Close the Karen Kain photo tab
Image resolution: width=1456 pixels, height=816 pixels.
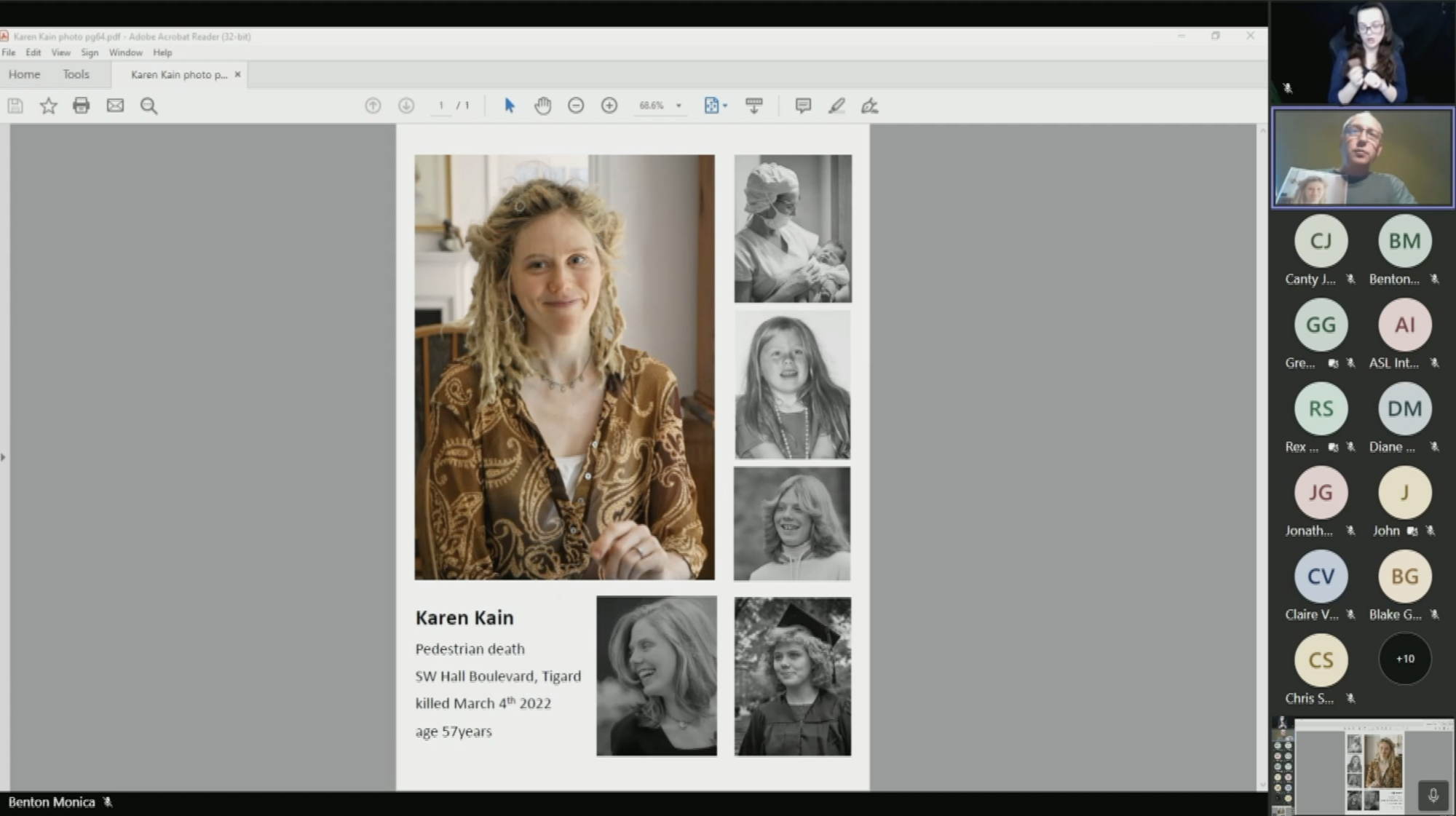pos(237,74)
